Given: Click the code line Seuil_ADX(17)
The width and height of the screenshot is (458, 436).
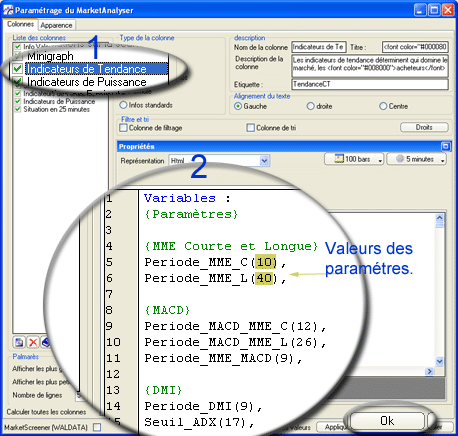Looking at the screenshot, I should click(x=199, y=422).
